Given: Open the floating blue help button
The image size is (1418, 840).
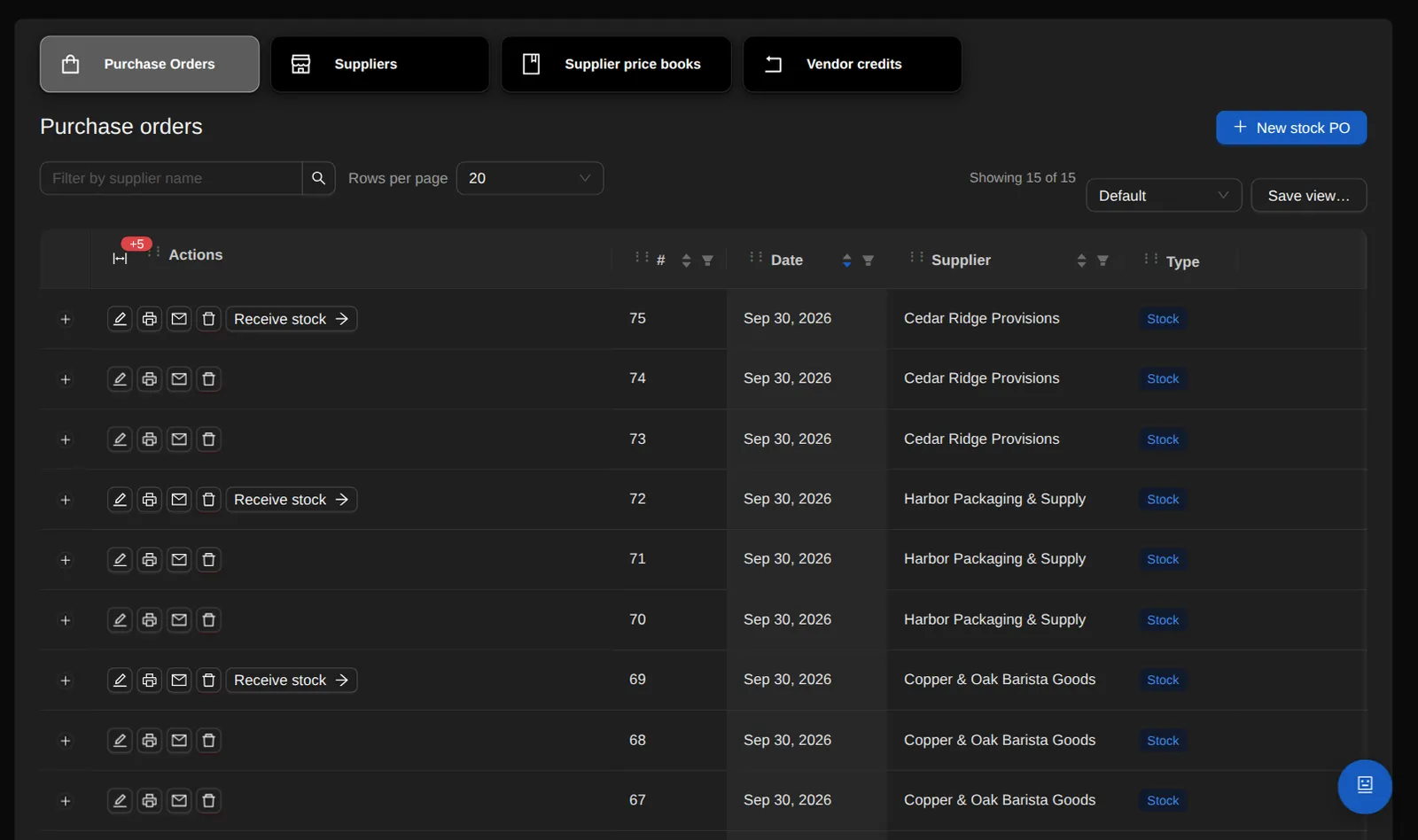Looking at the screenshot, I should point(1365,786).
